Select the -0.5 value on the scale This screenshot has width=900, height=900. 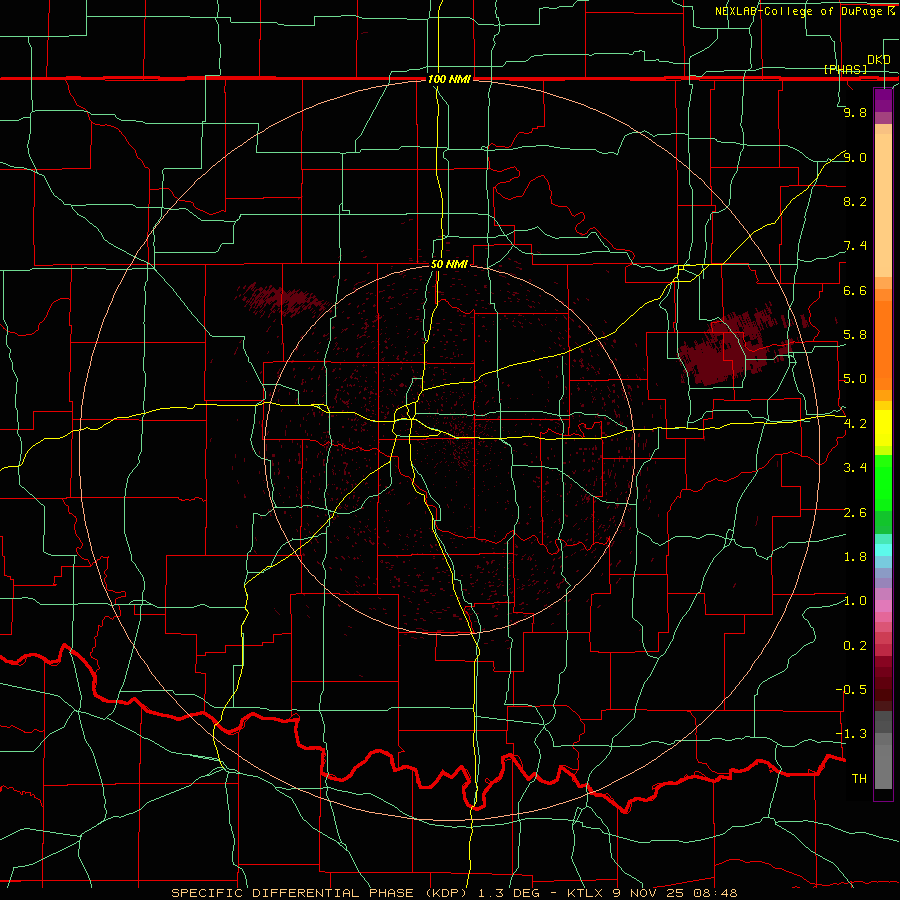(x=851, y=690)
